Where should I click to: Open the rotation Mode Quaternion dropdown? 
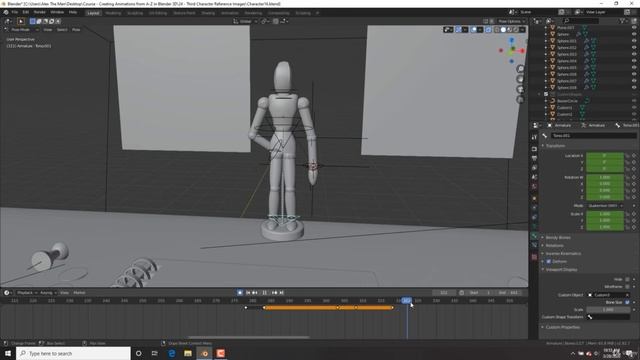605,206
